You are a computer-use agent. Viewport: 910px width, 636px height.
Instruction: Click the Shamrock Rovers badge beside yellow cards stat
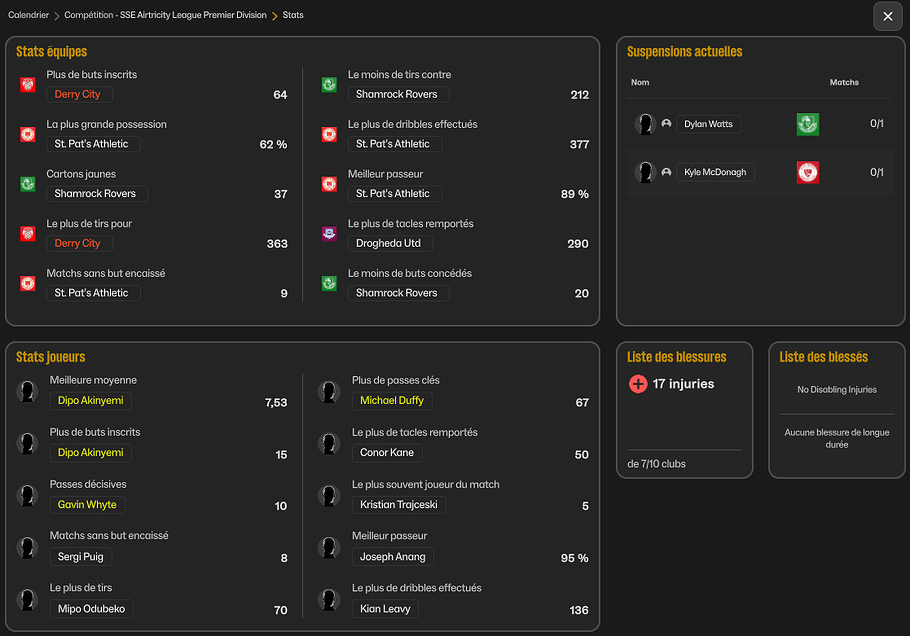point(27,184)
